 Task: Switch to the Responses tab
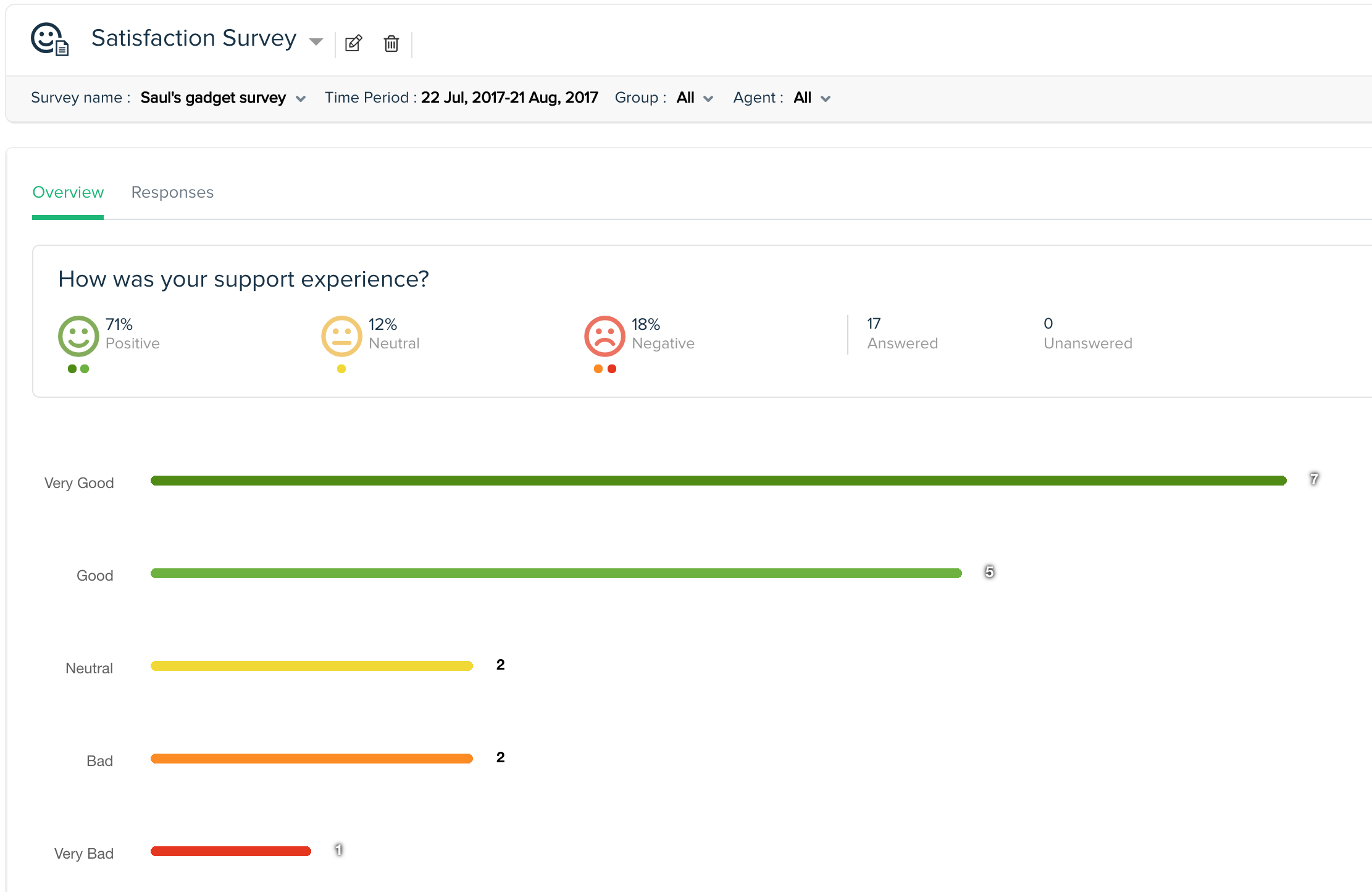coord(172,192)
